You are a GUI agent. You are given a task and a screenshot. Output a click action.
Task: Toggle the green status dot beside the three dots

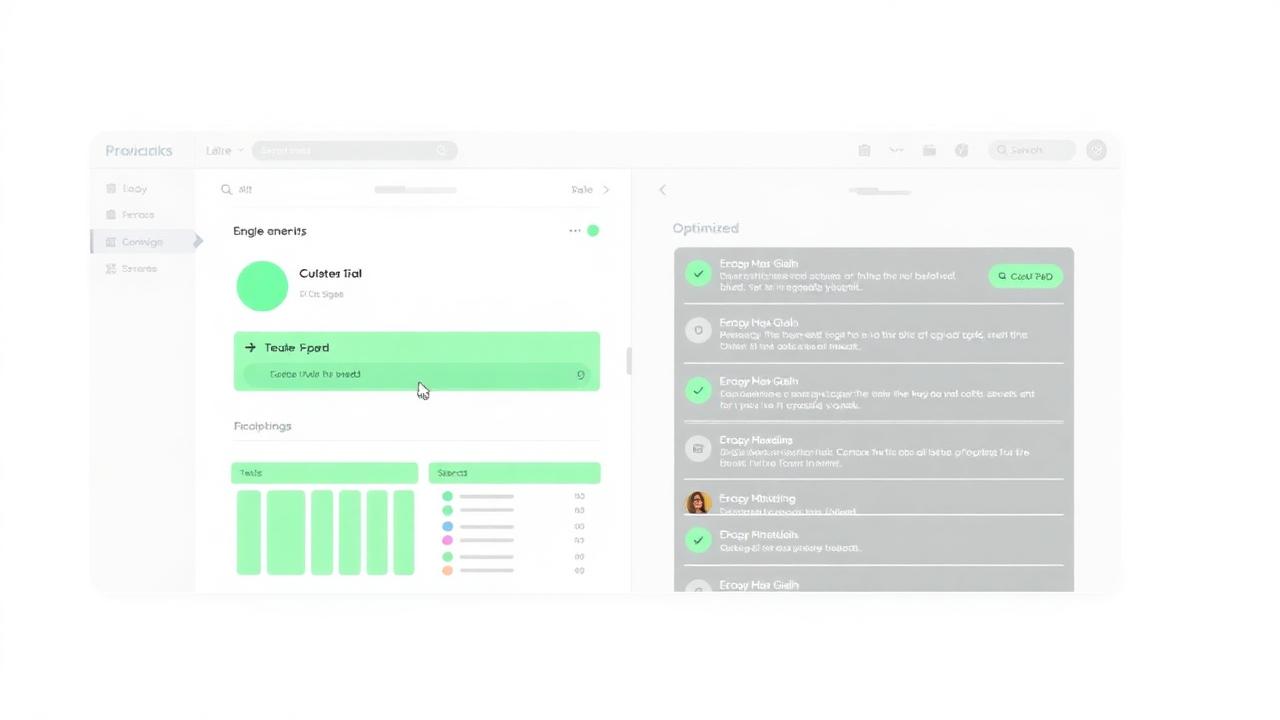(x=593, y=230)
